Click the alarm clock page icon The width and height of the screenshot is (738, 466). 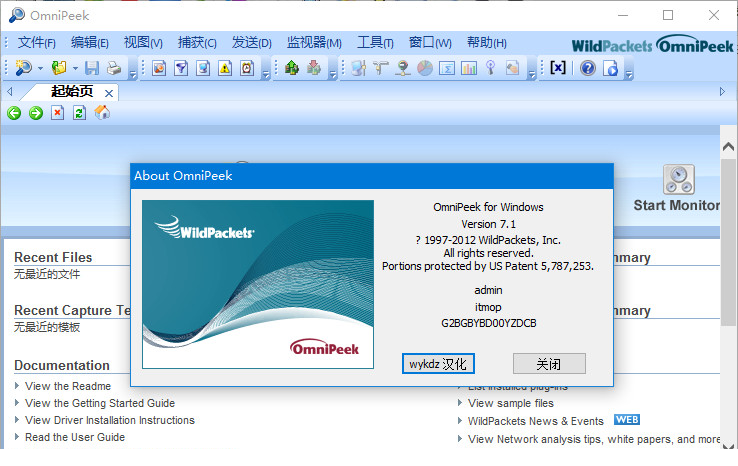point(247,68)
